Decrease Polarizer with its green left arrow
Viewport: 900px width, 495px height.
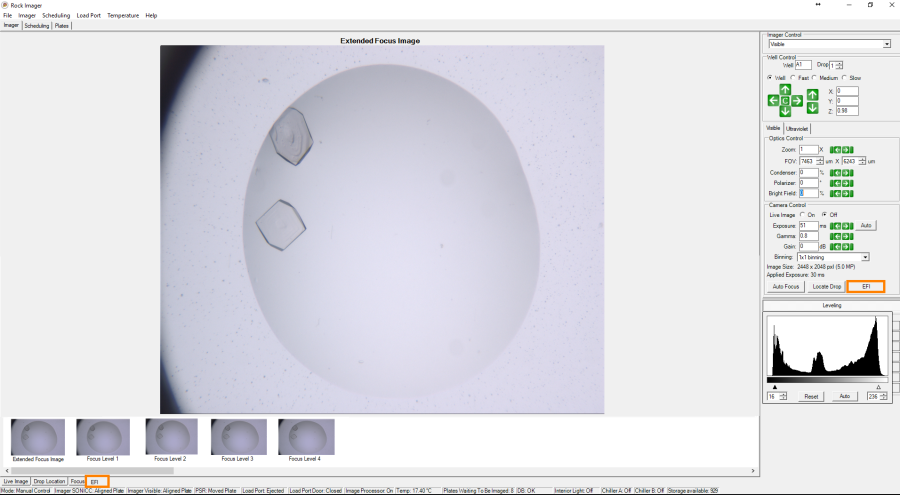point(836,183)
